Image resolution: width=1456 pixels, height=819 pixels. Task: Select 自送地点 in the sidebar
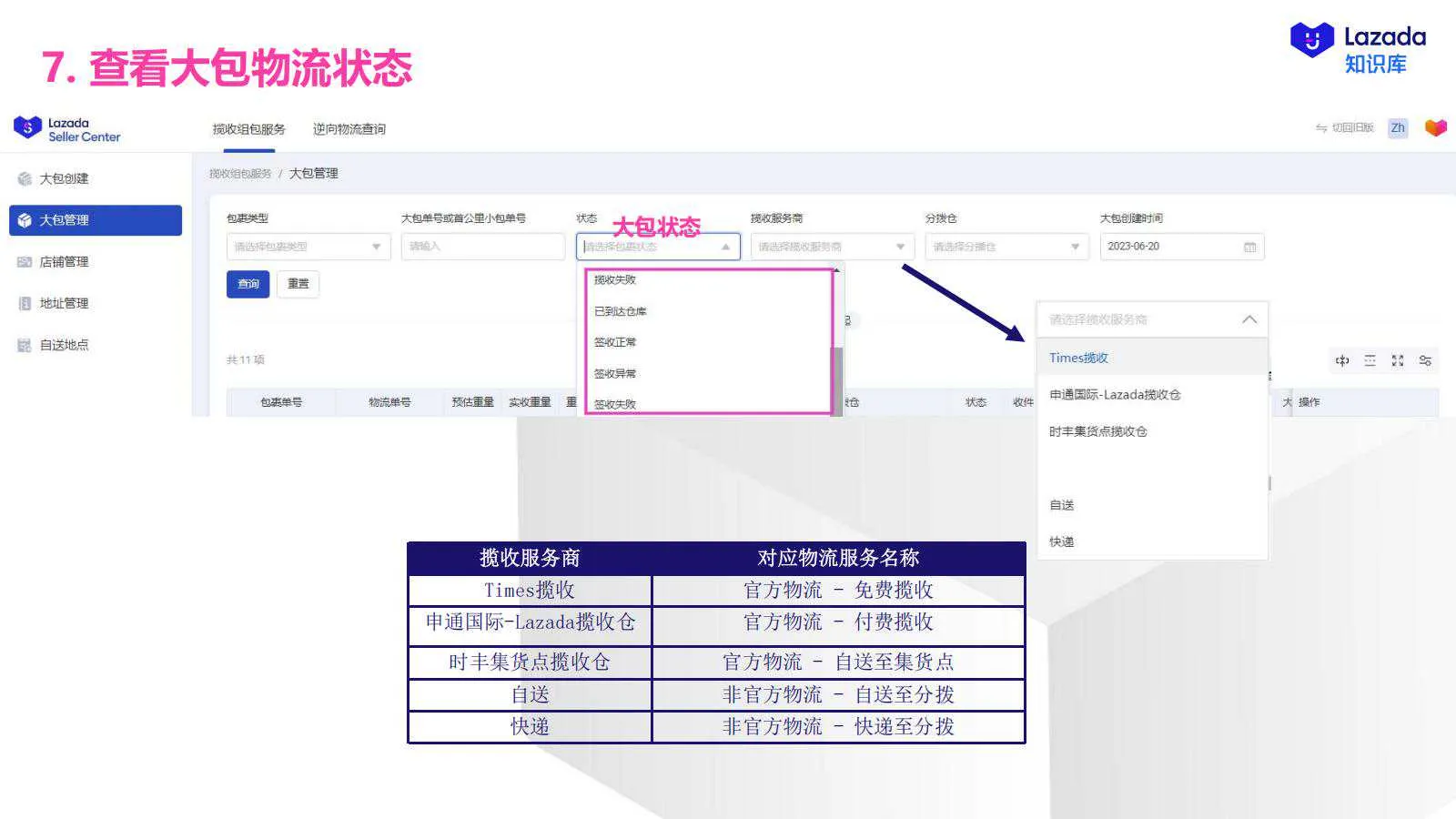click(x=25, y=345)
